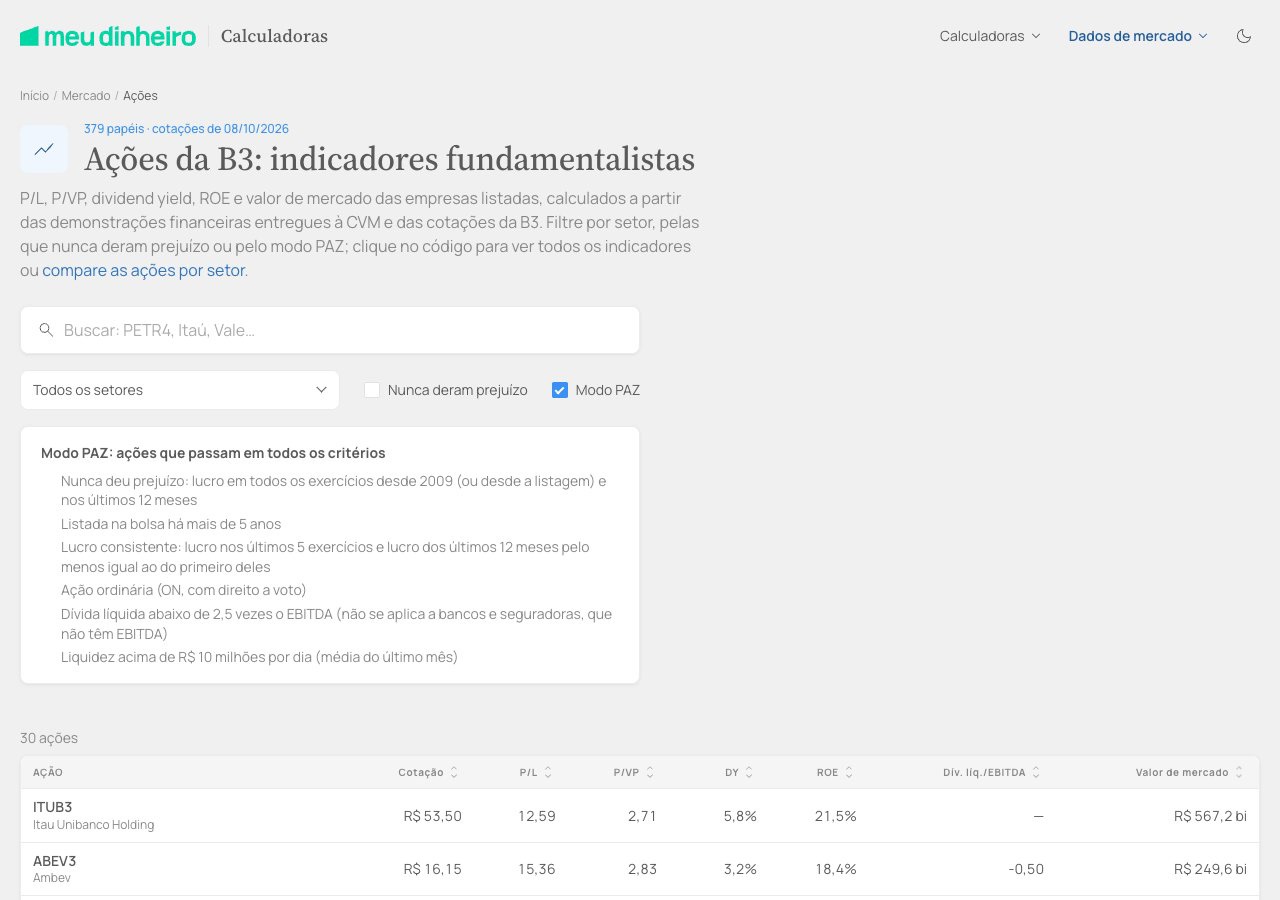Click the AÇÃO column header
Viewport: 1280px width, 900px height.
pos(48,772)
